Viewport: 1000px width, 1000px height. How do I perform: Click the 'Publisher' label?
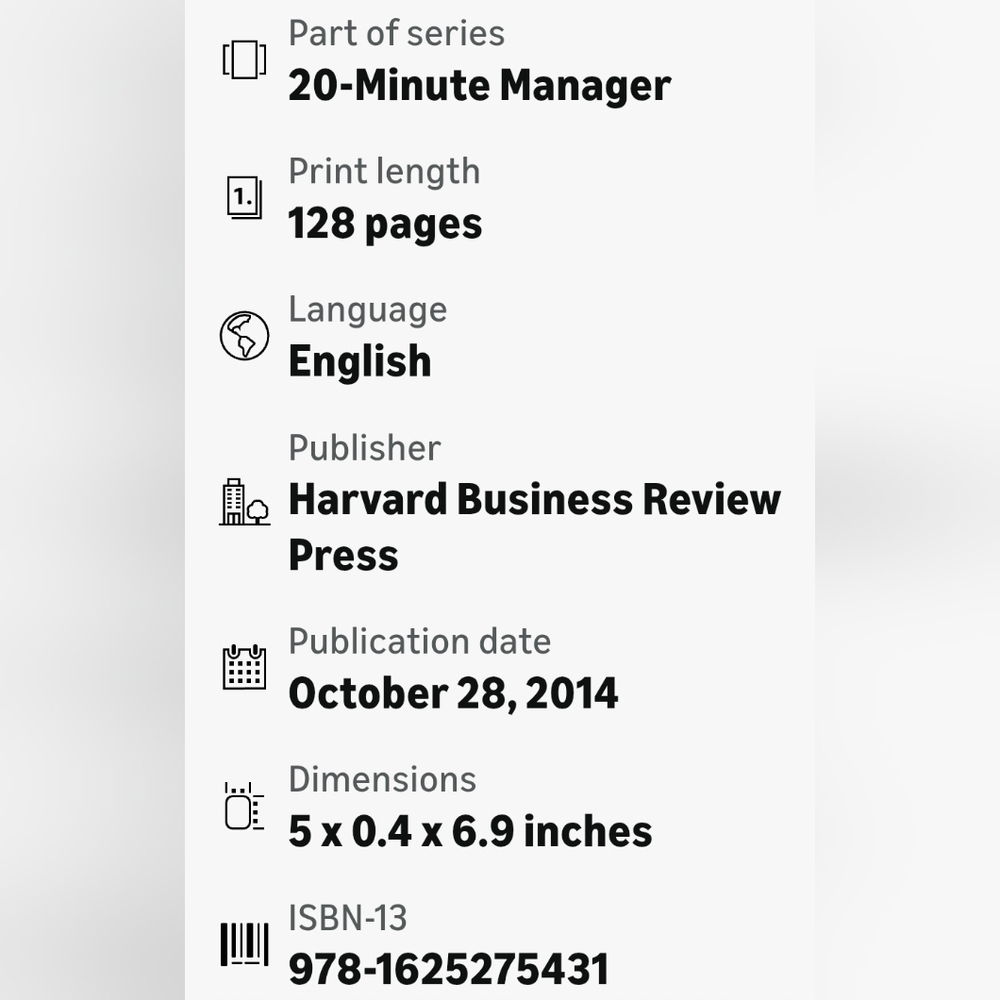click(364, 448)
